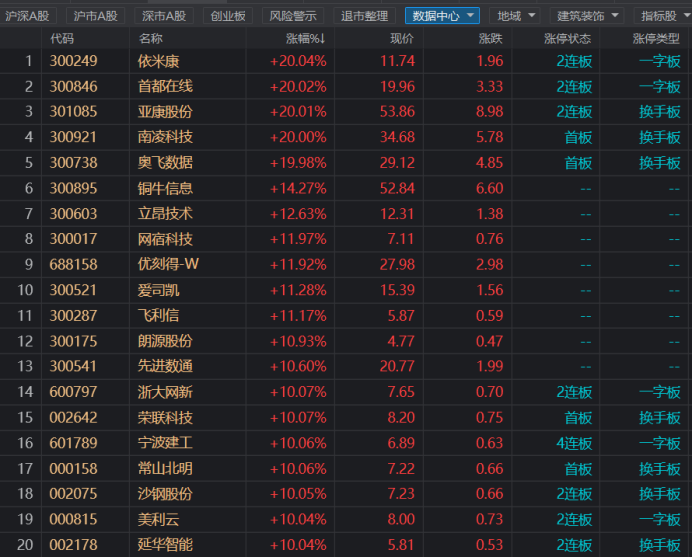Select the 退市整理 tab
Viewport: 692px width, 558px height.
pos(364,16)
